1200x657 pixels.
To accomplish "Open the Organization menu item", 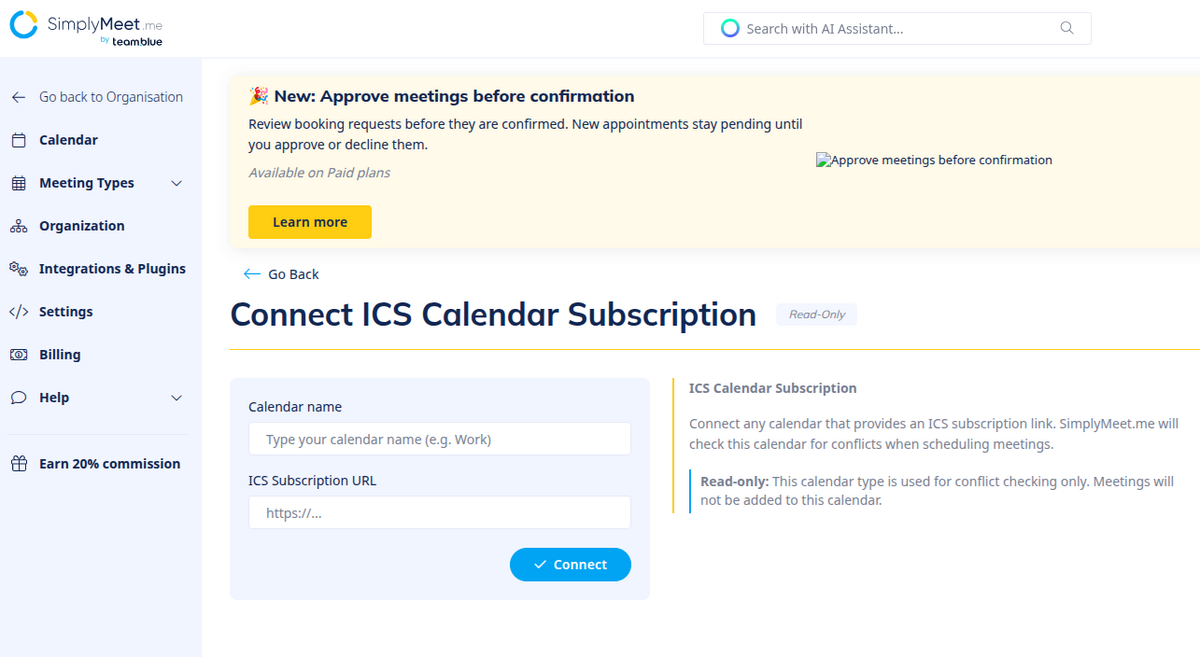I will pyautogui.click(x=82, y=226).
